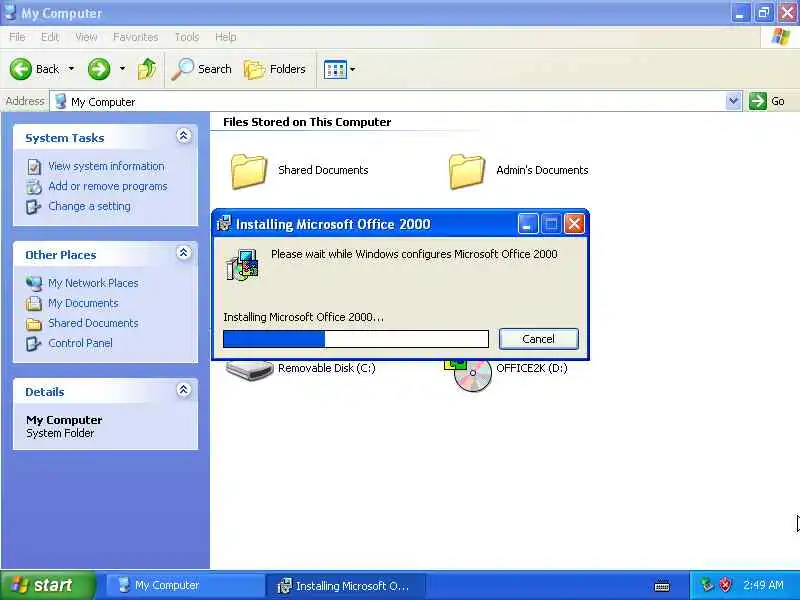Click the My Computer title bar icon
This screenshot has width=800, height=600.
point(10,12)
